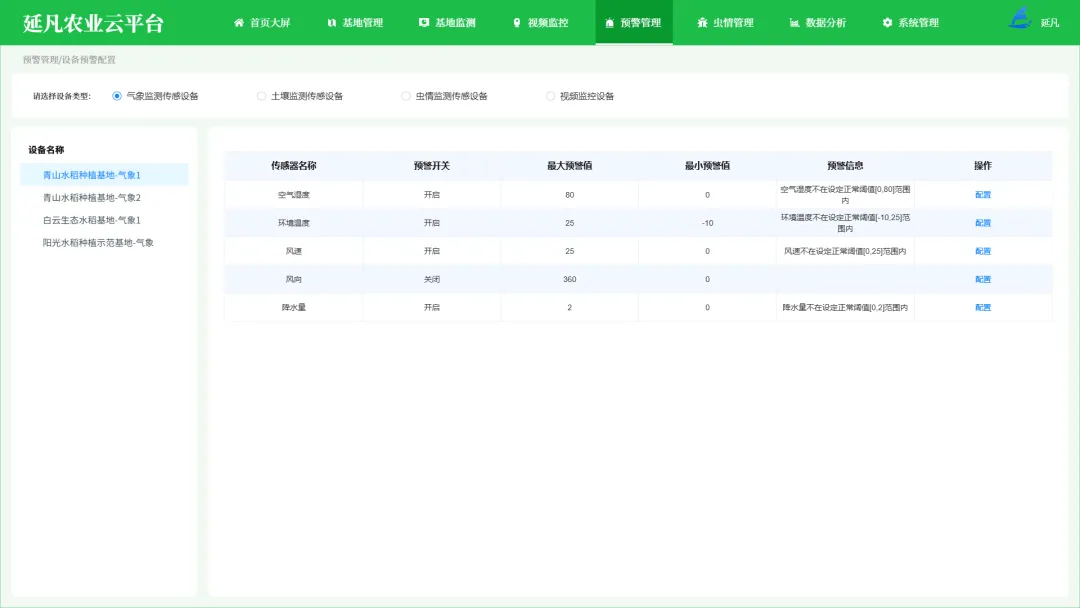
Task: Select the 预警管理 menu item
Action: point(634,23)
